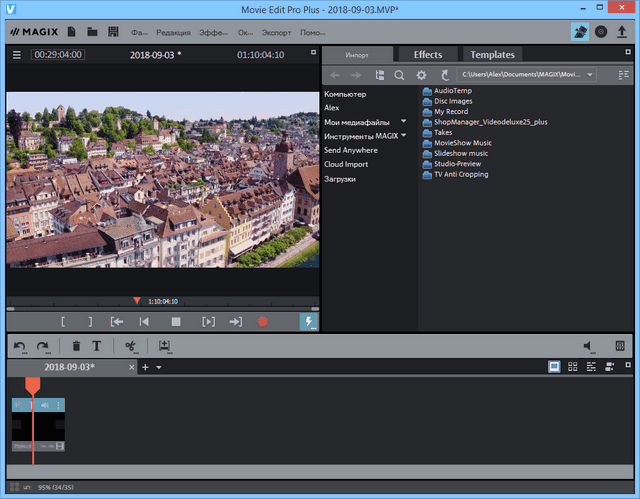Click the search magnifier in the media pool

[x=399, y=75]
